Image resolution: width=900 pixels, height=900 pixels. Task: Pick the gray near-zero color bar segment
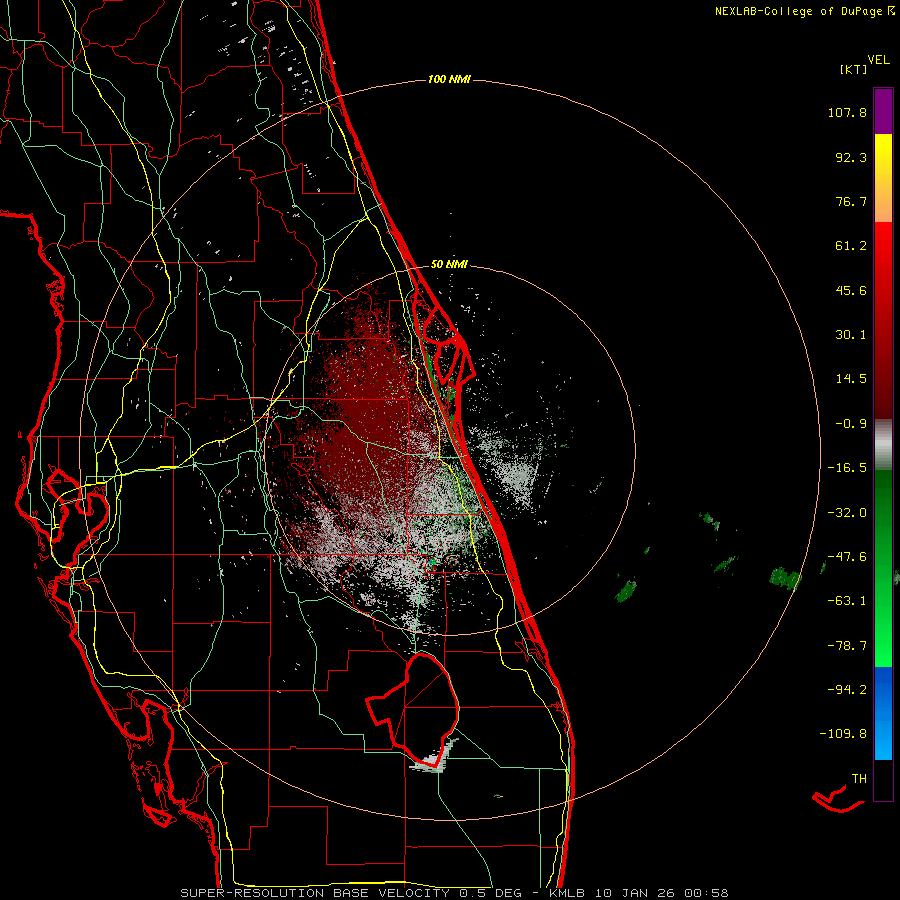[883, 444]
